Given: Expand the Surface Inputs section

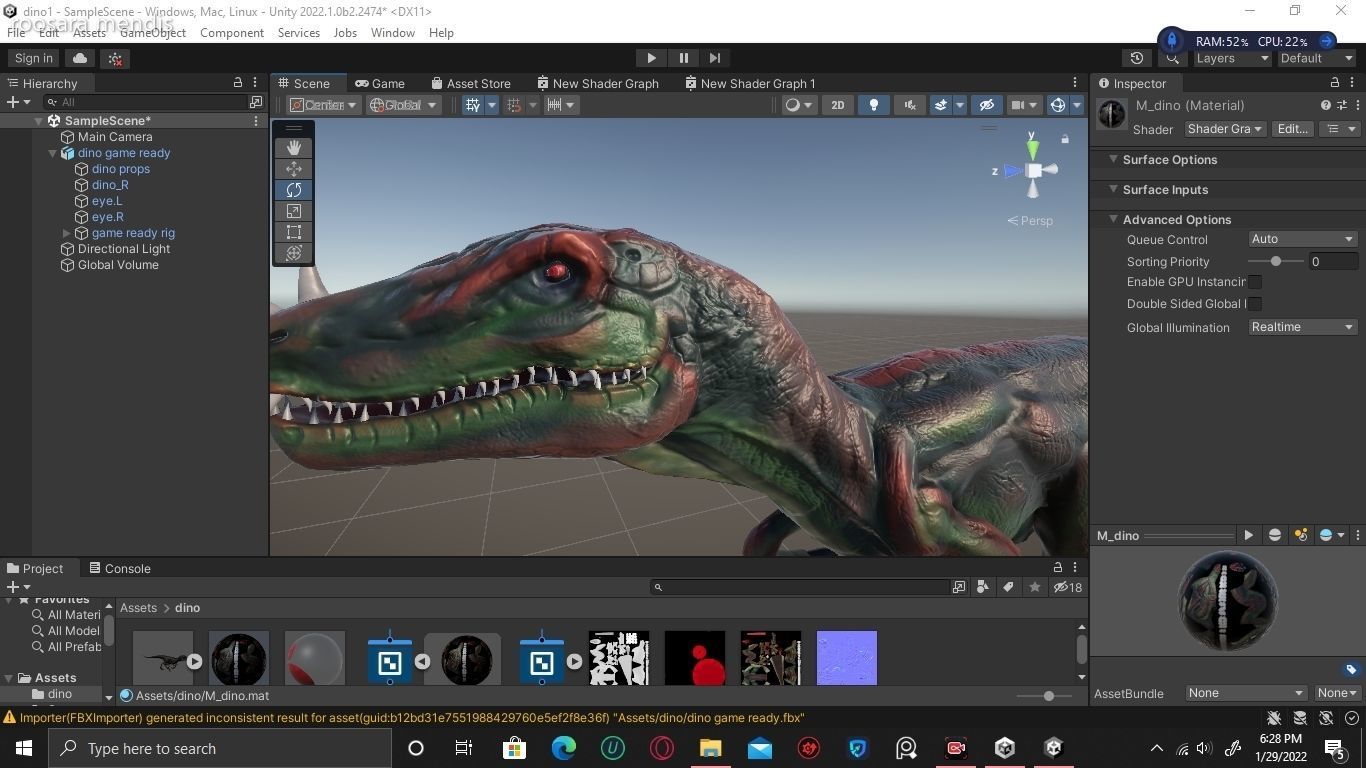Looking at the screenshot, I should click(1112, 189).
